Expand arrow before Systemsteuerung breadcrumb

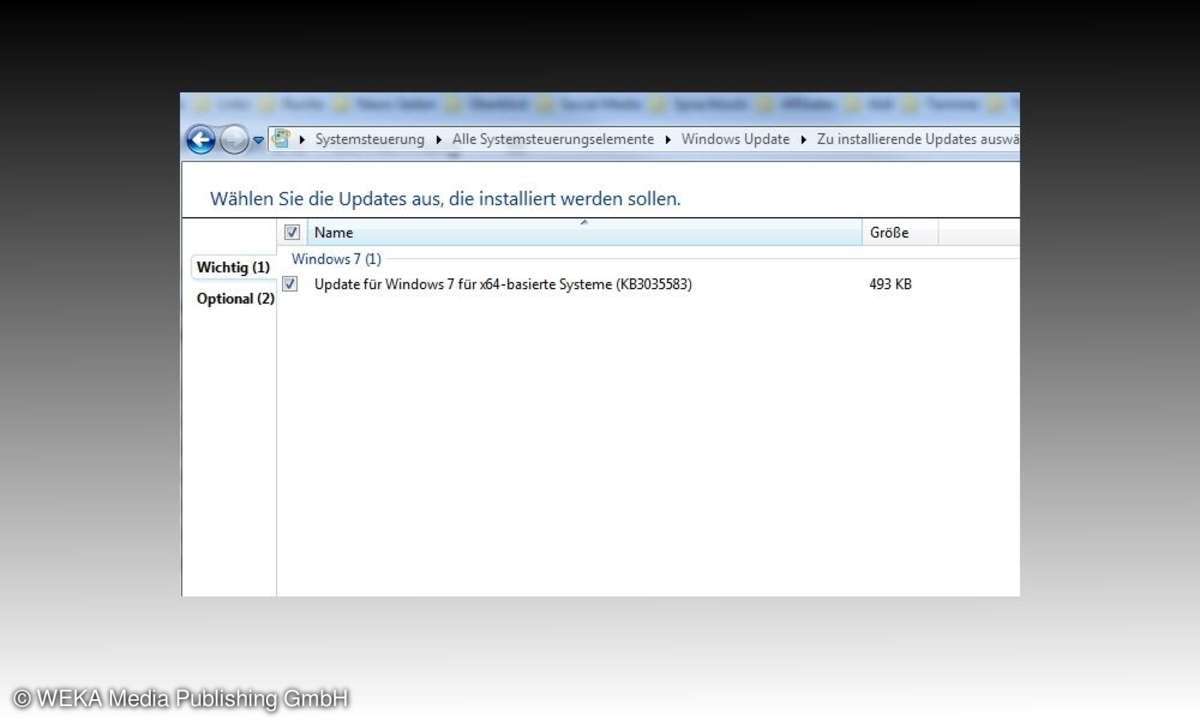pyautogui.click(x=303, y=140)
